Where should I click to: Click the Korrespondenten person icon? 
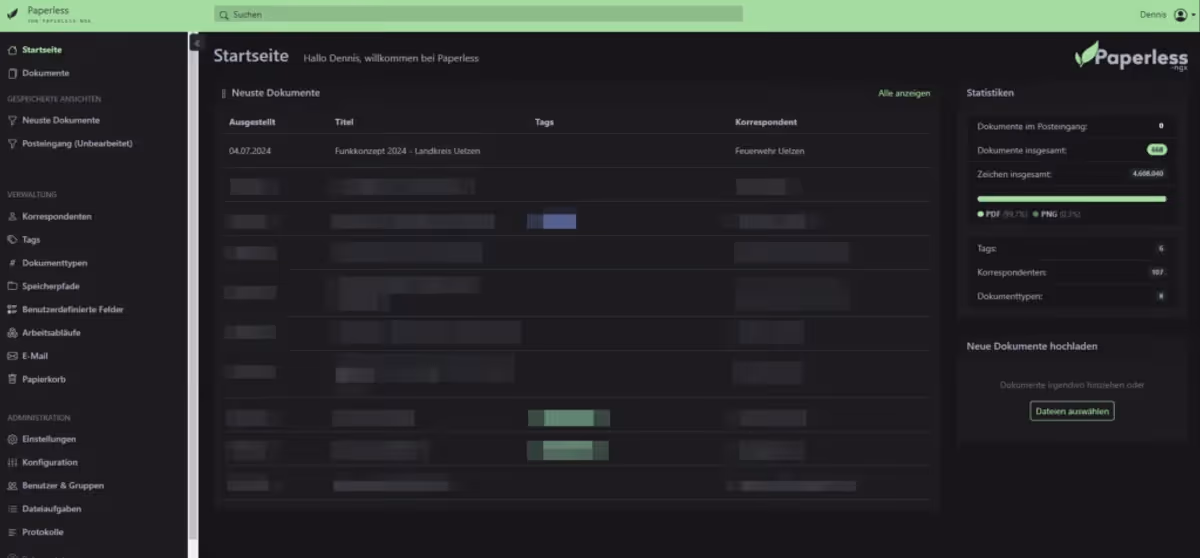click(x=12, y=217)
